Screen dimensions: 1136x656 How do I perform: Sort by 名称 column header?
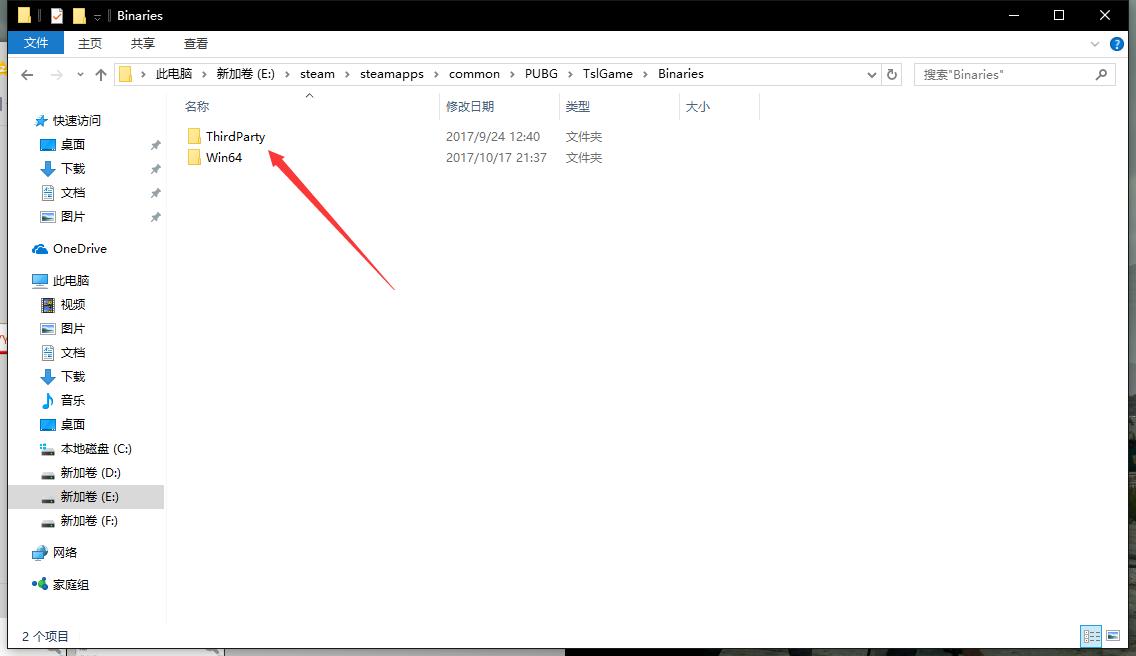coord(196,107)
